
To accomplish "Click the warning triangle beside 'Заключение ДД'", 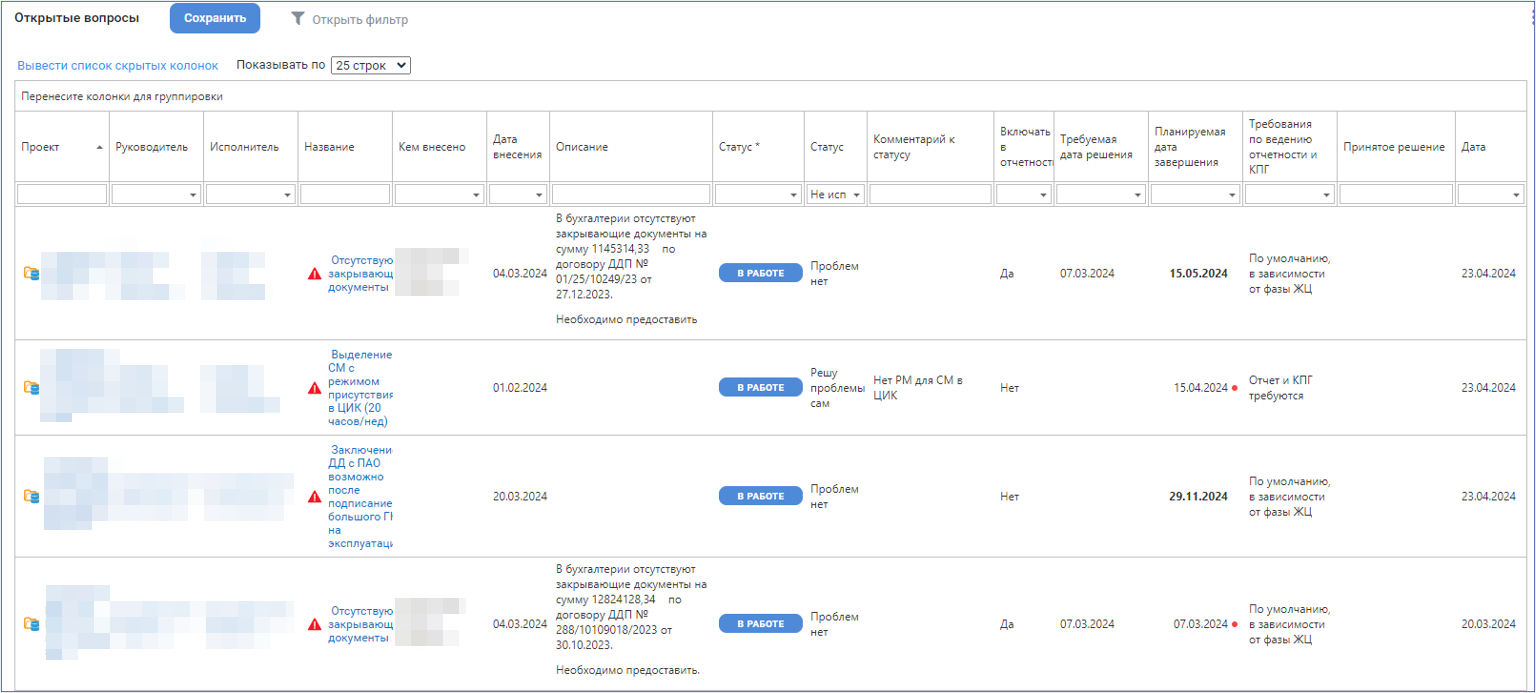I will point(314,496).
